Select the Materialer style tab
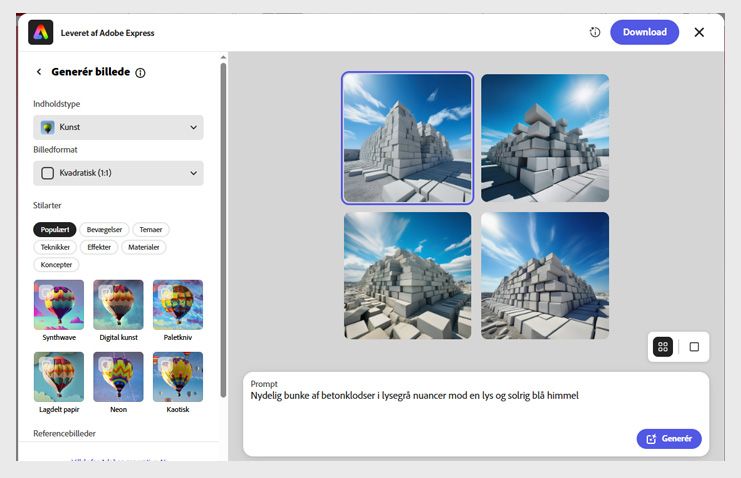This screenshot has height=478, width=741. [144, 247]
